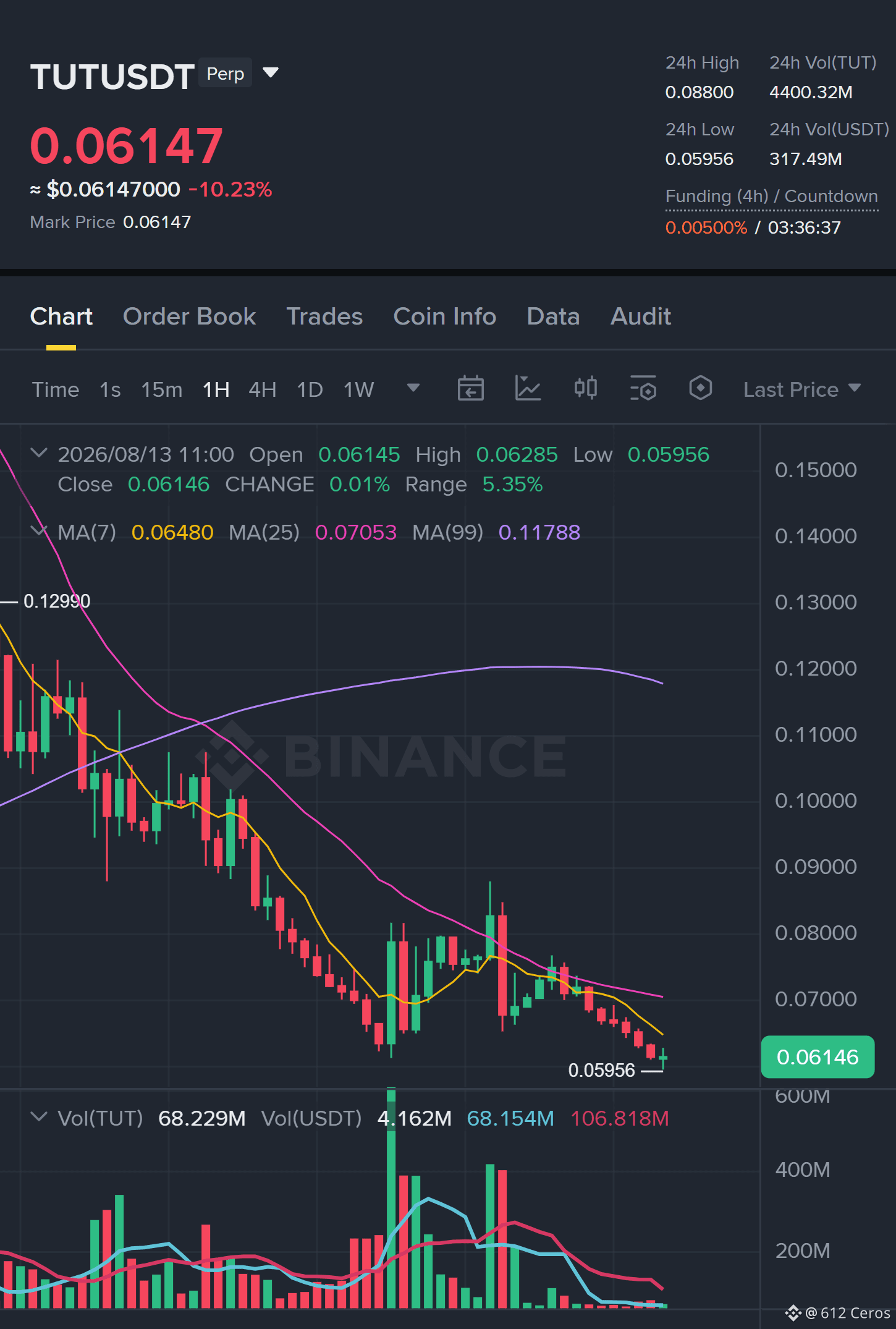
Task: Select the 15m interval
Action: 162,389
